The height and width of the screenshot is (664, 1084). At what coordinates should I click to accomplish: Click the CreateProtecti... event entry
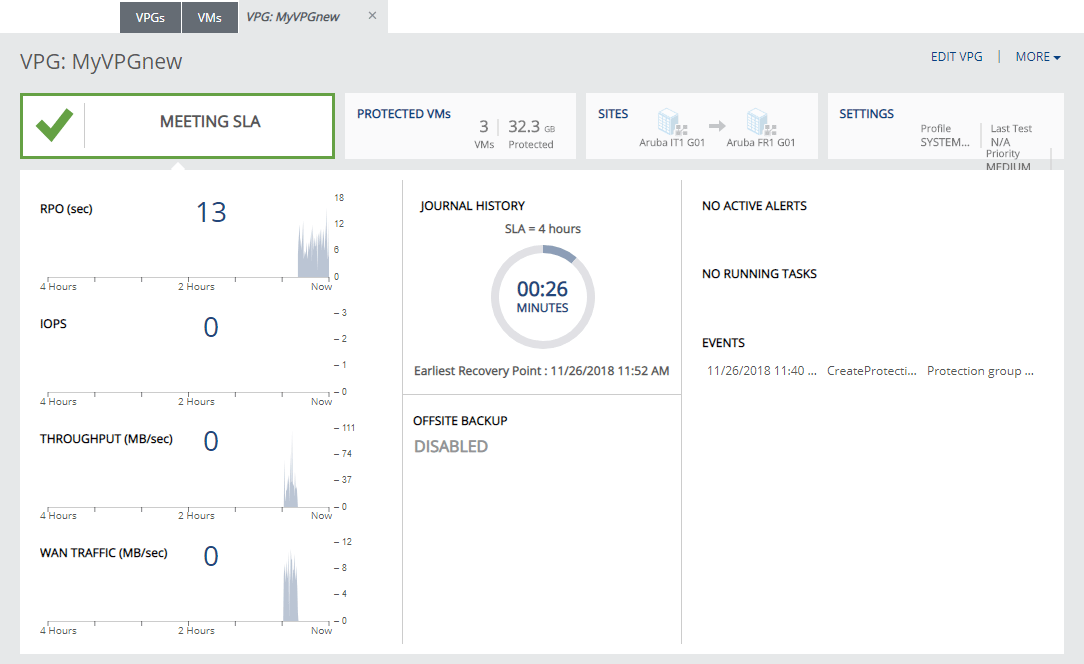coord(872,371)
